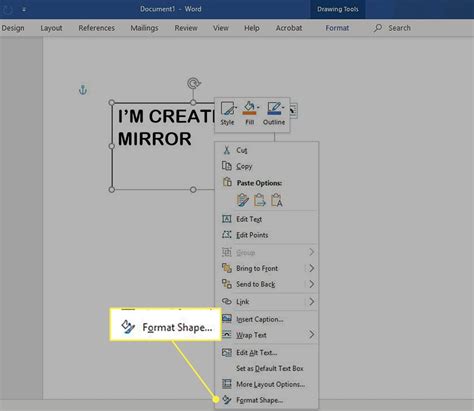Select the Mailings tab

pos(144,28)
